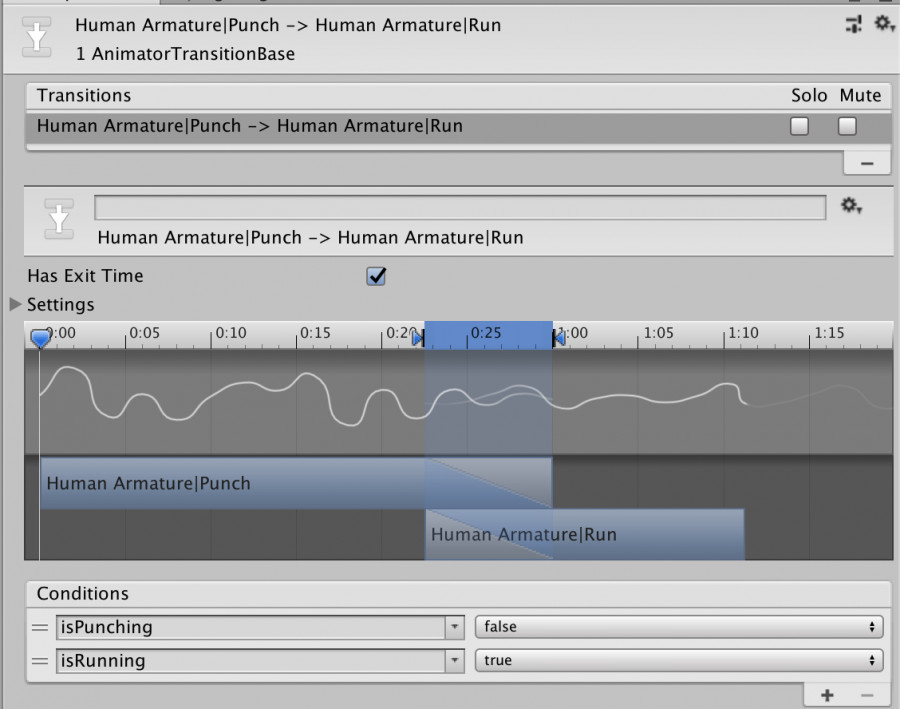Viewport: 900px width, 709px height.
Task: Click the transition end marker arrow on the timeline
Action: click(x=558, y=338)
